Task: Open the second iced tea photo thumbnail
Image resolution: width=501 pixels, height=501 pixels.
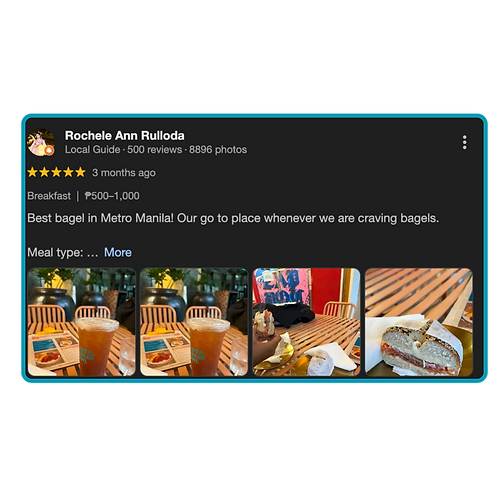Action: 194,322
